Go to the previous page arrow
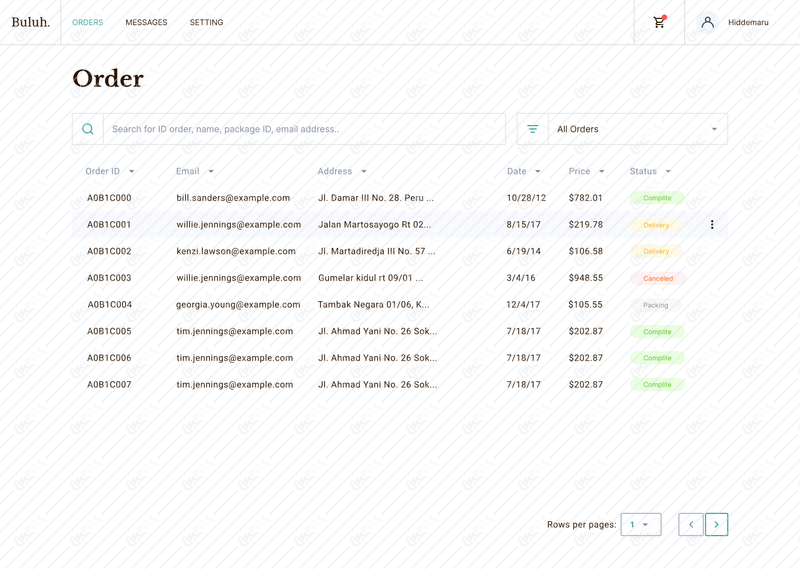 click(691, 525)
